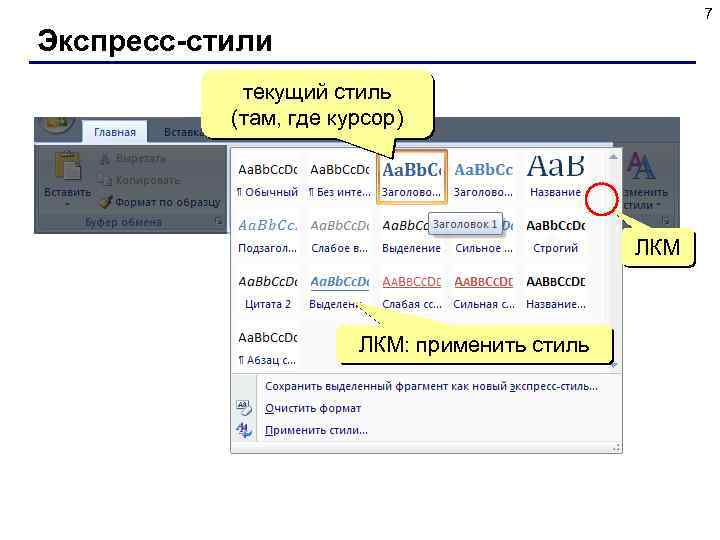Open the Clipboard group dialog launcher
The image size is (720, 540).
219,221
